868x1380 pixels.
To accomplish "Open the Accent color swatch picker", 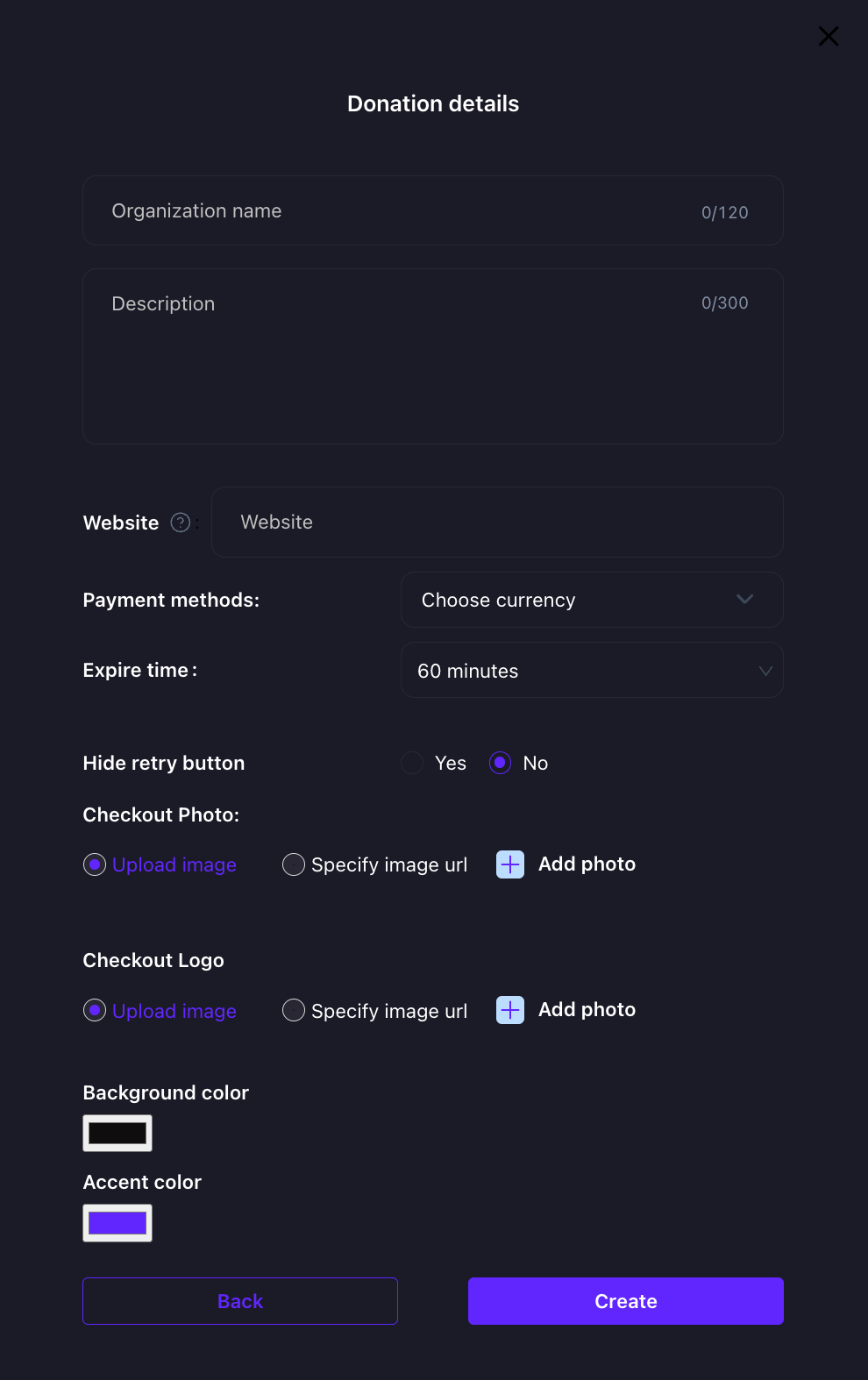I will 117,1223.
